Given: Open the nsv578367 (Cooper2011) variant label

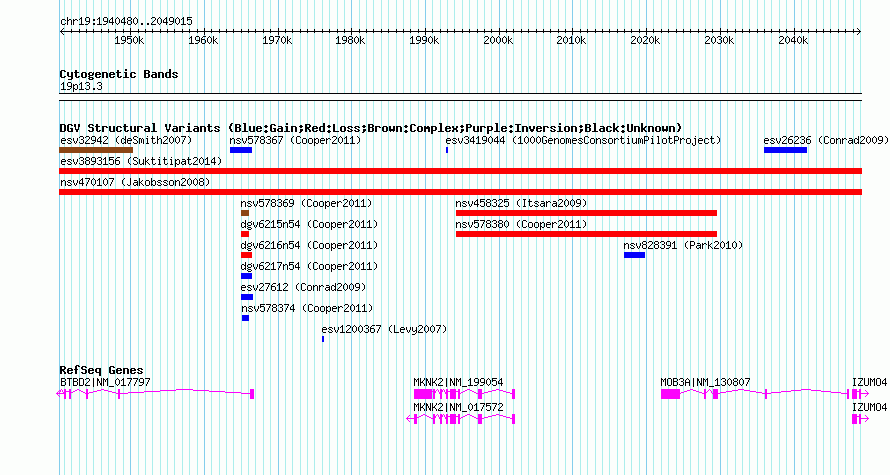Looking at the screenshot, I should pyautogui.click(x=295, y=141).
